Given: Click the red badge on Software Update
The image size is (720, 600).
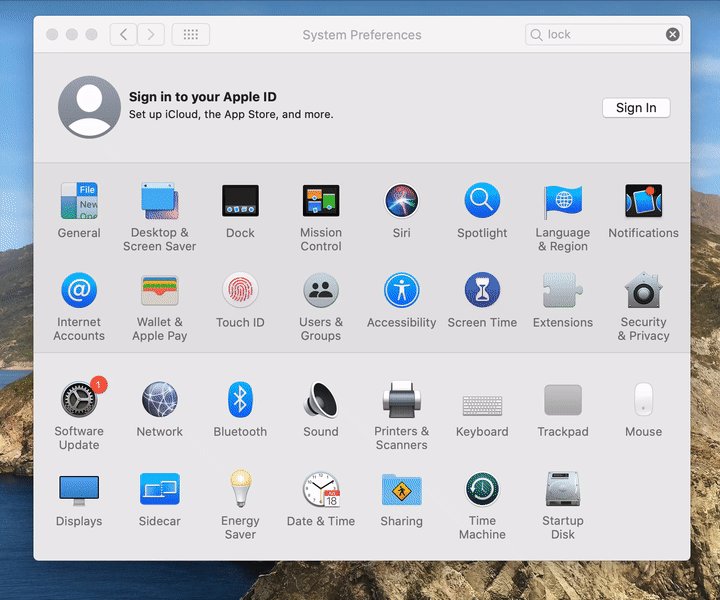Looking at the screenshot, I should (98, 385).
